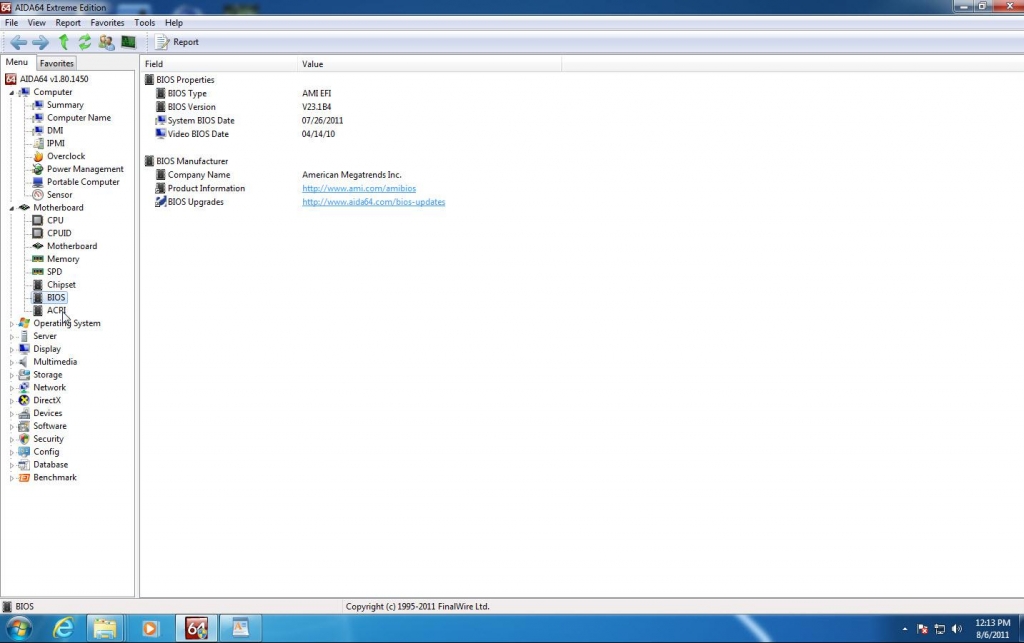Open the Chipset tree entry
1024x643 pixels.
(61, 285)
